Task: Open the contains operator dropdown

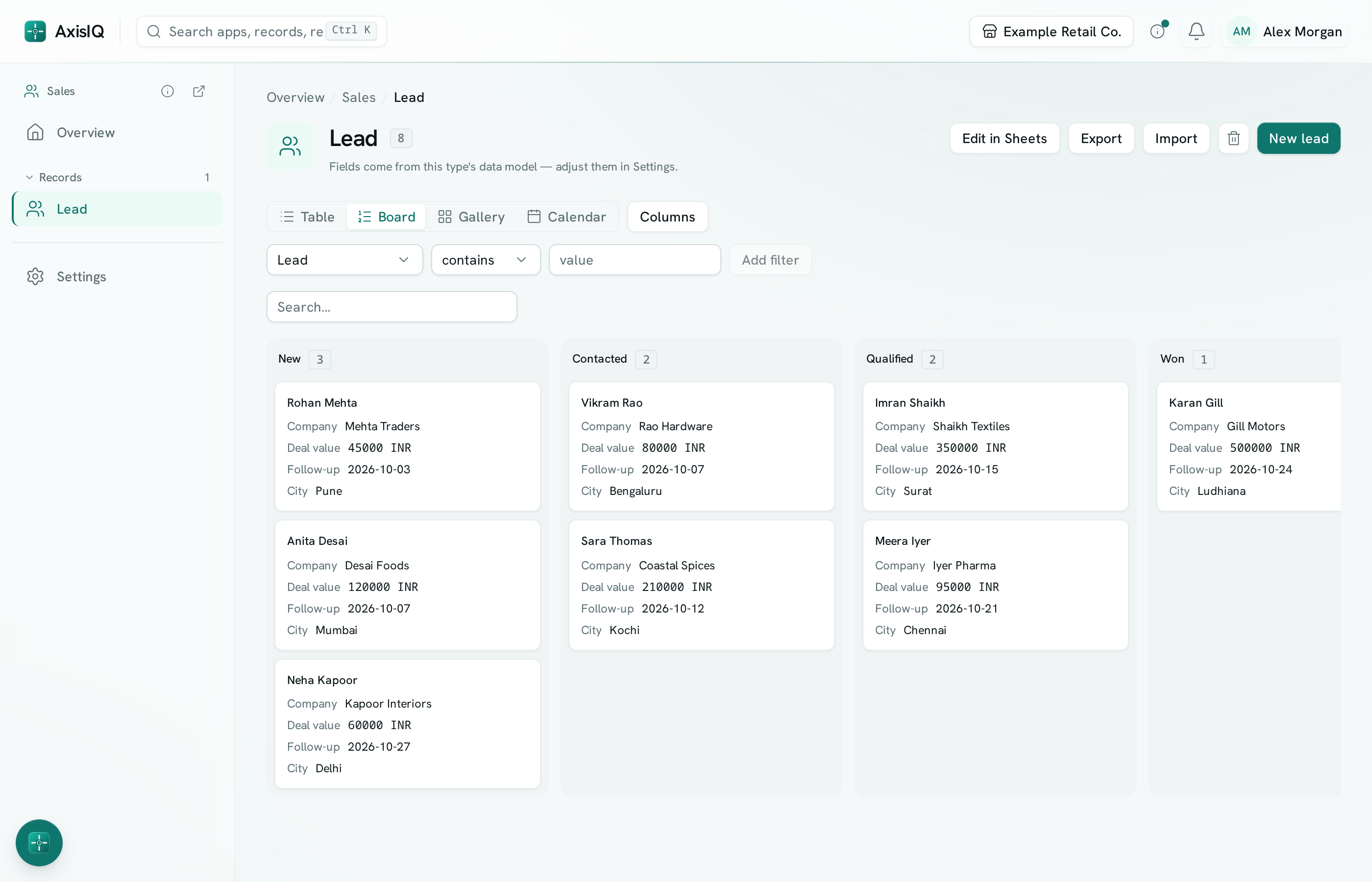Action: [x=486, y=260]
